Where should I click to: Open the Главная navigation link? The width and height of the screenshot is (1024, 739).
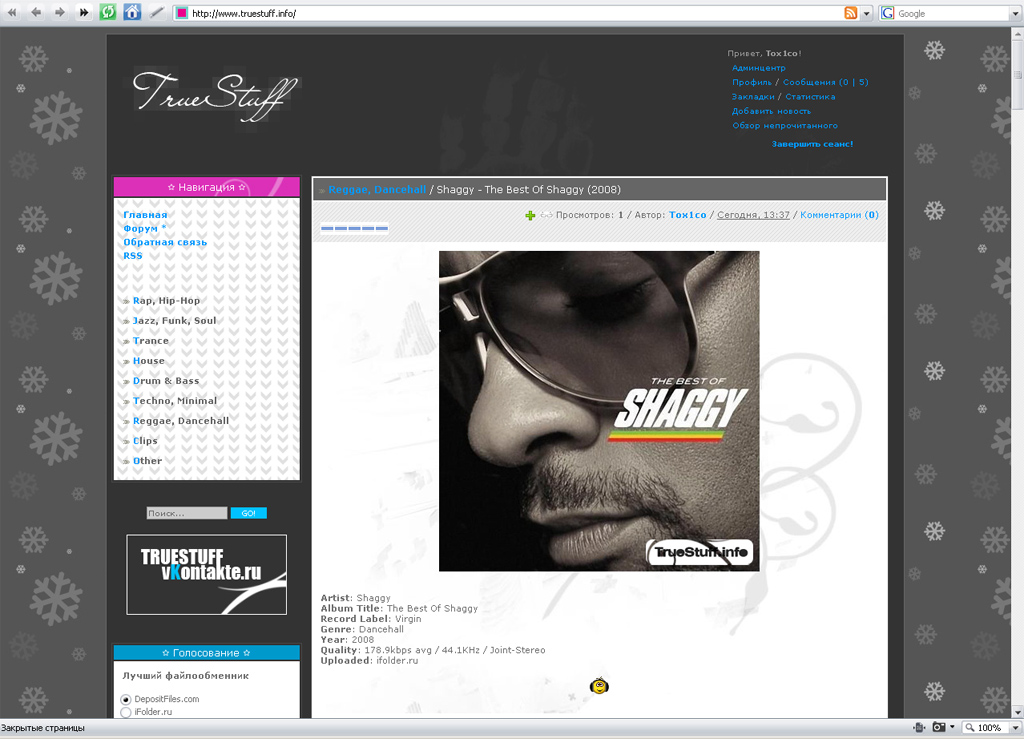(x=145, y=215)
